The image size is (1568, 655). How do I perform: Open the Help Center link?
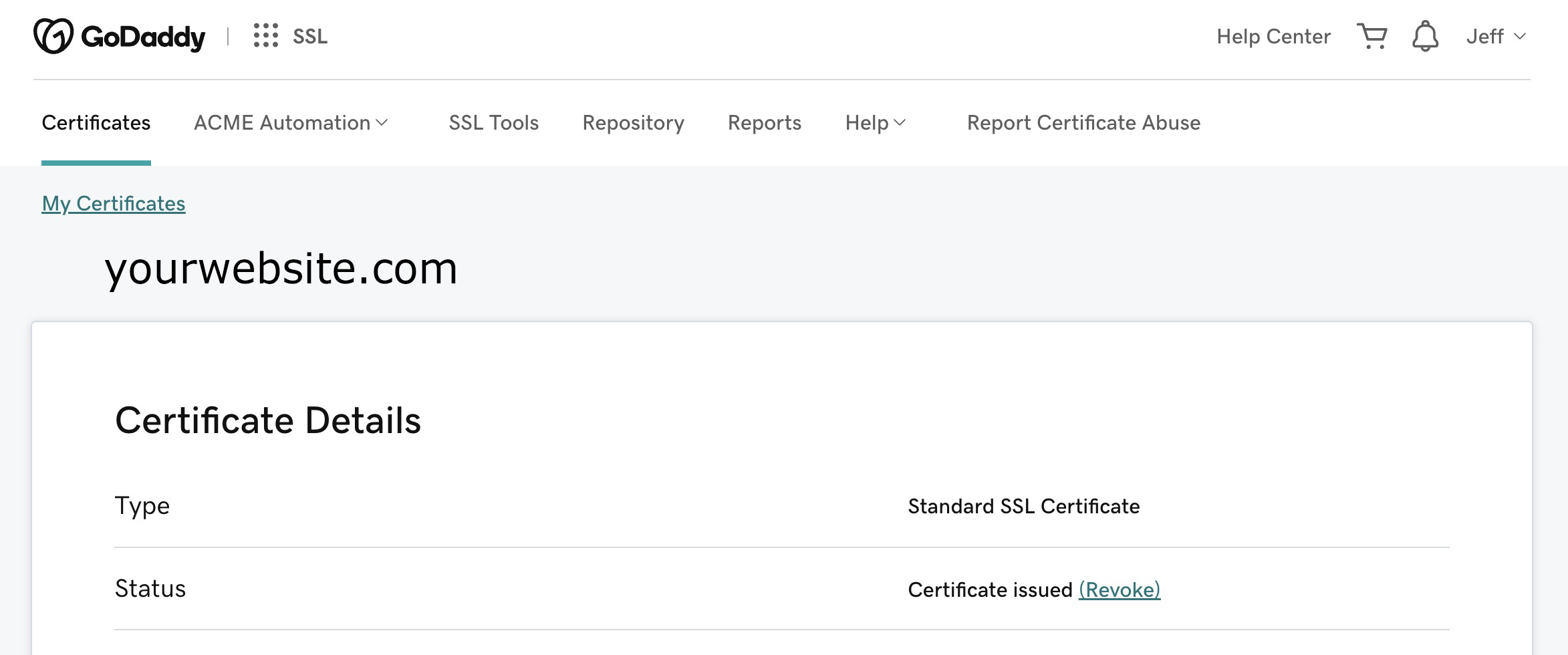coord(1273,36)
